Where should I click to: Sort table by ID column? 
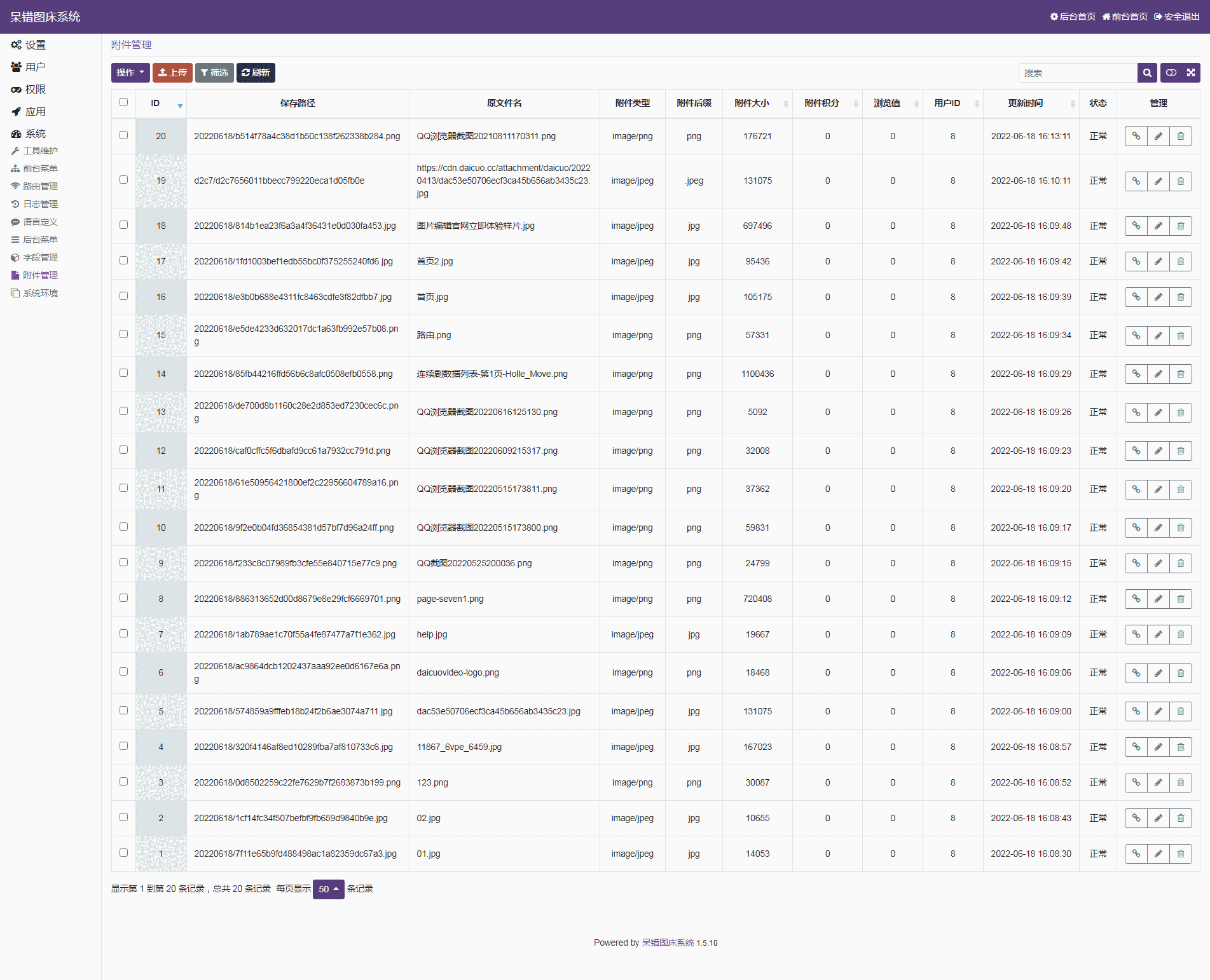[x=161, y=103]
